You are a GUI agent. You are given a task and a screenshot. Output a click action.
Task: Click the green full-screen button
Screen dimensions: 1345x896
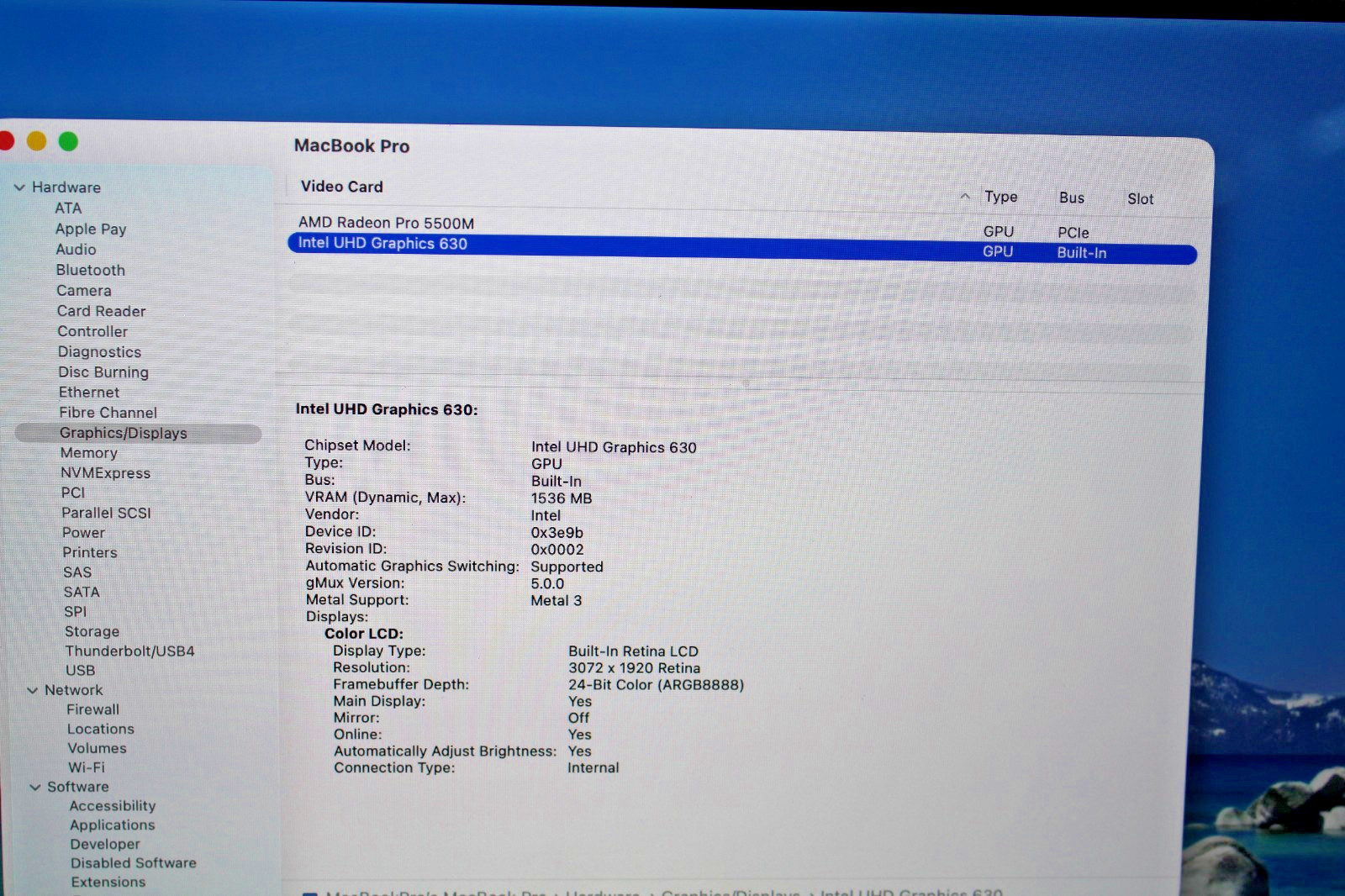(68, 142)
